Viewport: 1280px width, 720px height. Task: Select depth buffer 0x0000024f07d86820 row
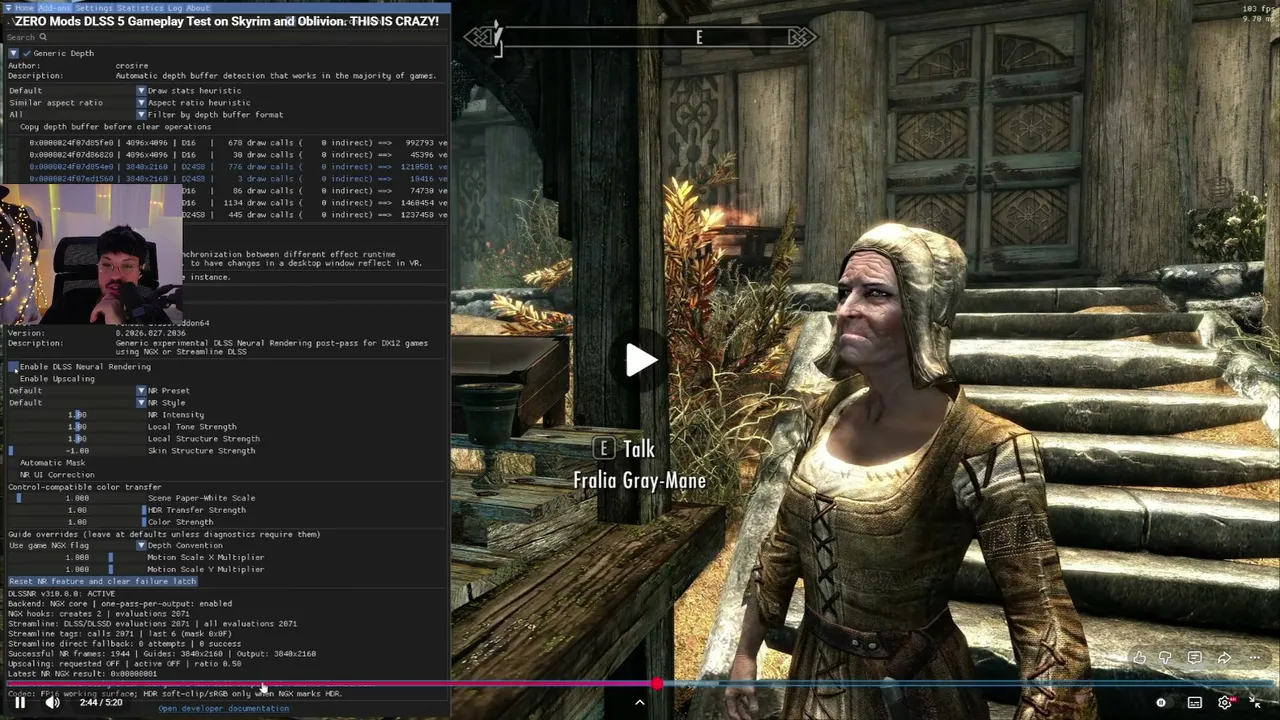pos(238,155)
